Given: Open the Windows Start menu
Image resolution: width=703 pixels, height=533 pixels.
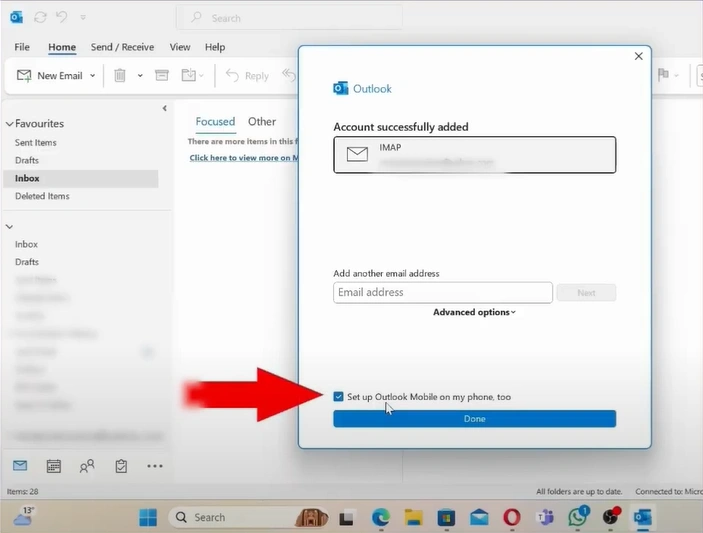Looking at the screenshot, I should point(148,517).
